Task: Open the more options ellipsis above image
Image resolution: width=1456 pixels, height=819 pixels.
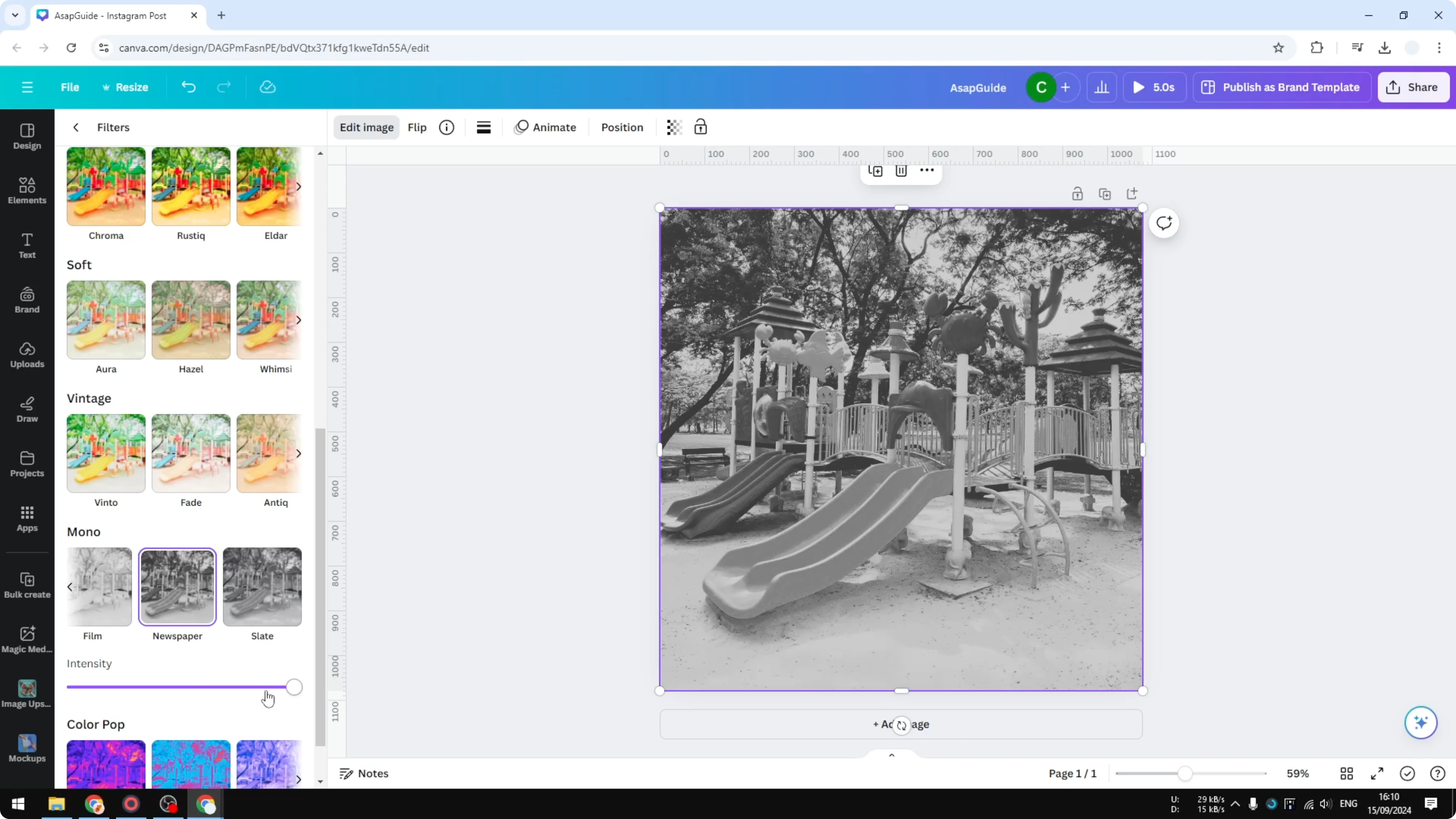Action: [x=927, y=170]
